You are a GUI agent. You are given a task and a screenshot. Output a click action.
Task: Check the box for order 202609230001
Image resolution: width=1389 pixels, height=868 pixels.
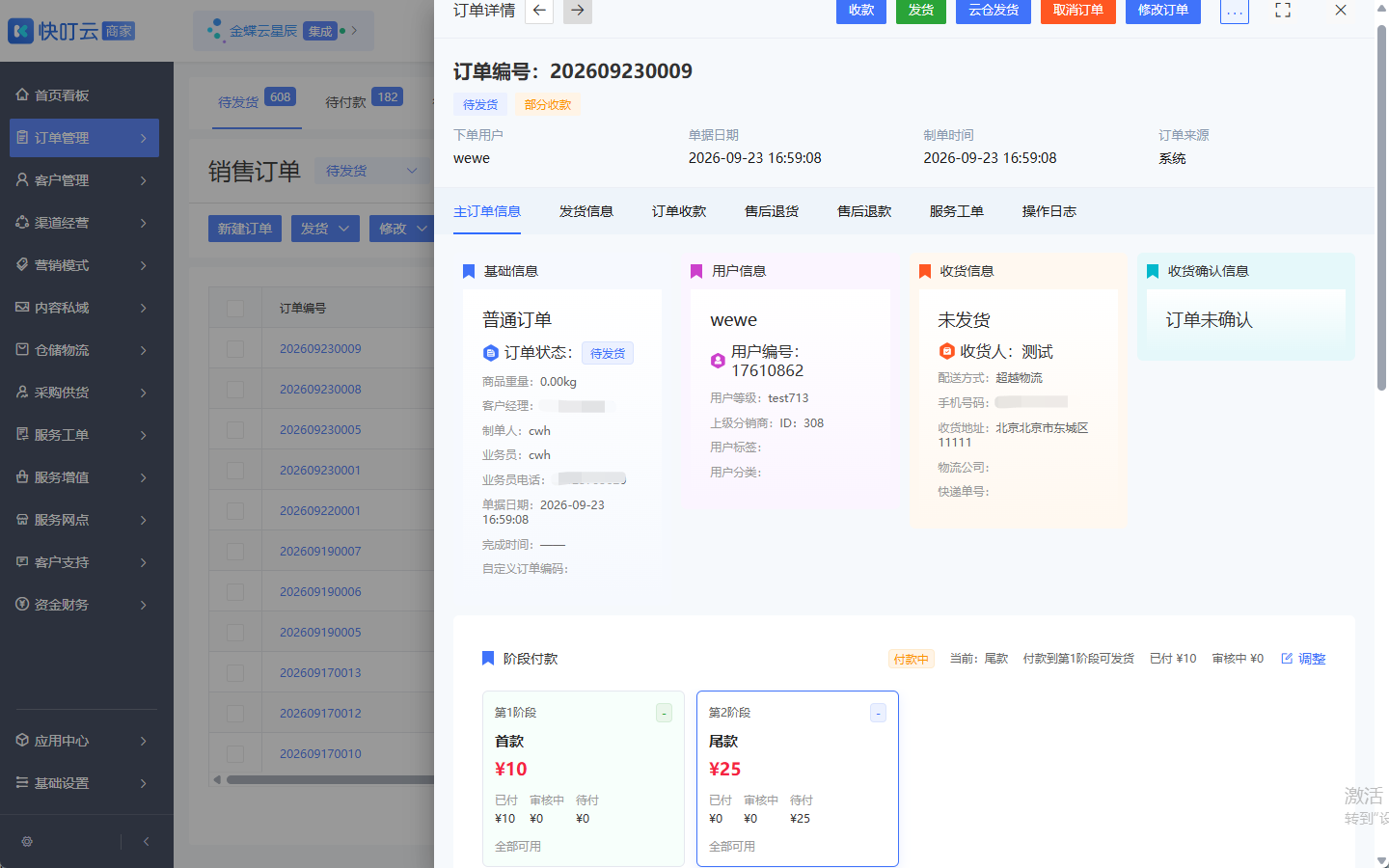[x=235, y=471]
